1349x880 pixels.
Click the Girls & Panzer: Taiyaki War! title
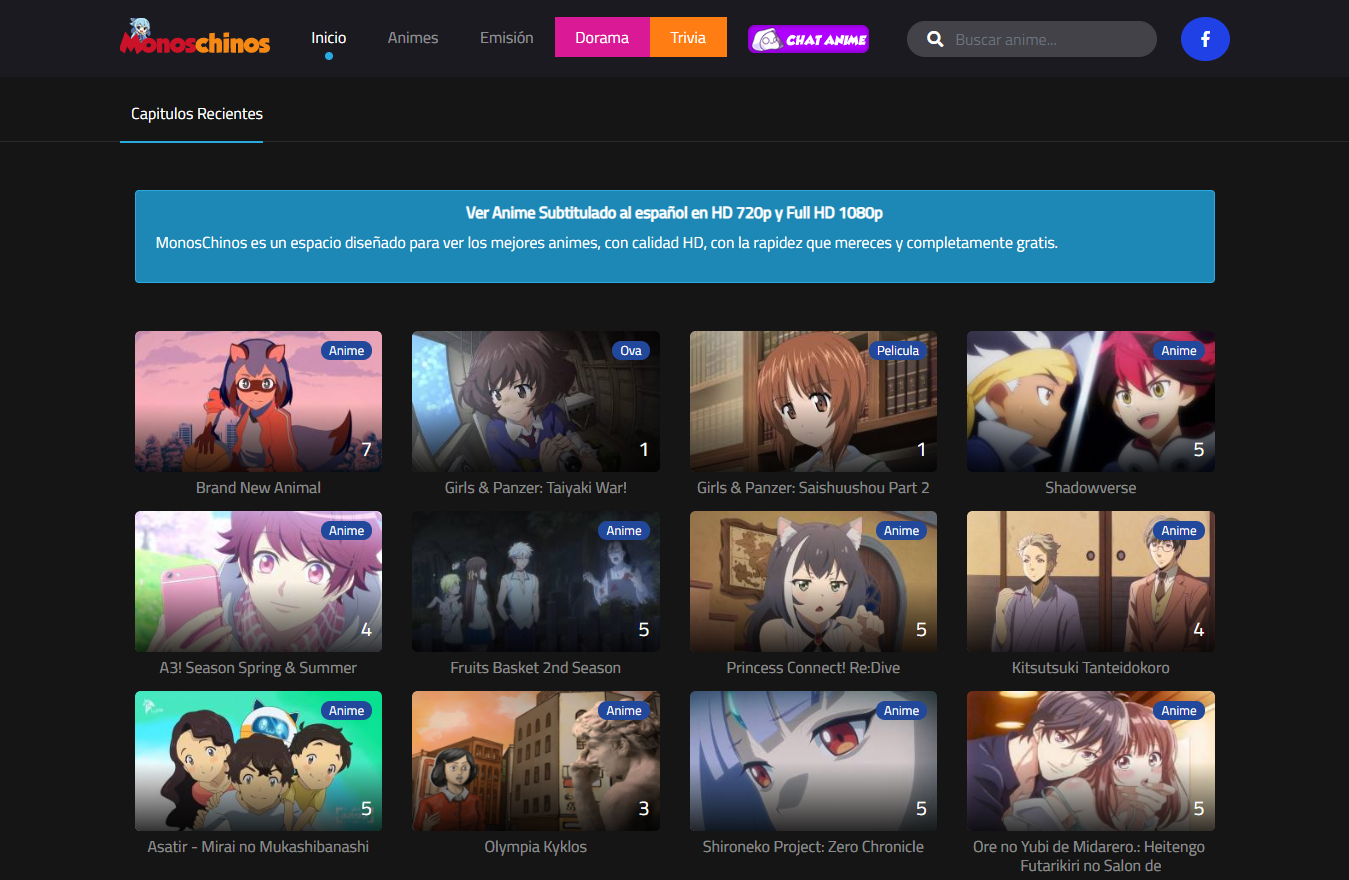tap(536, 488)
